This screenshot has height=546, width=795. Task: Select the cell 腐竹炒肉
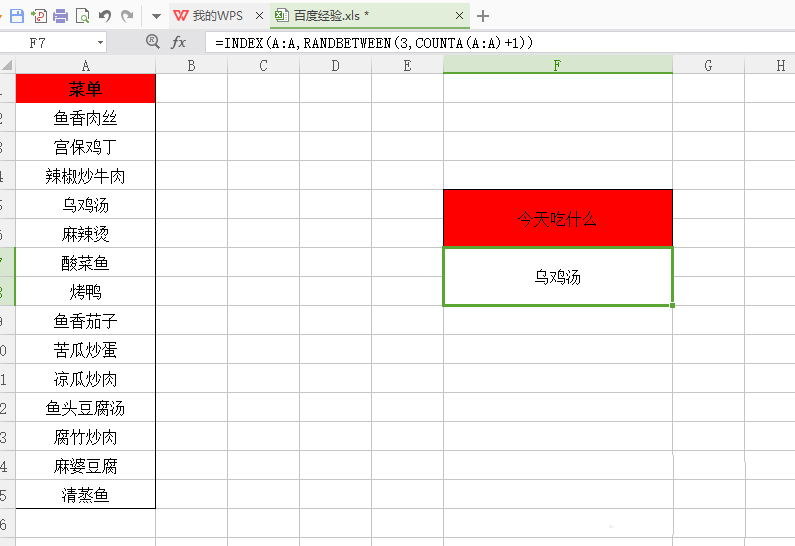coord(86,436)
